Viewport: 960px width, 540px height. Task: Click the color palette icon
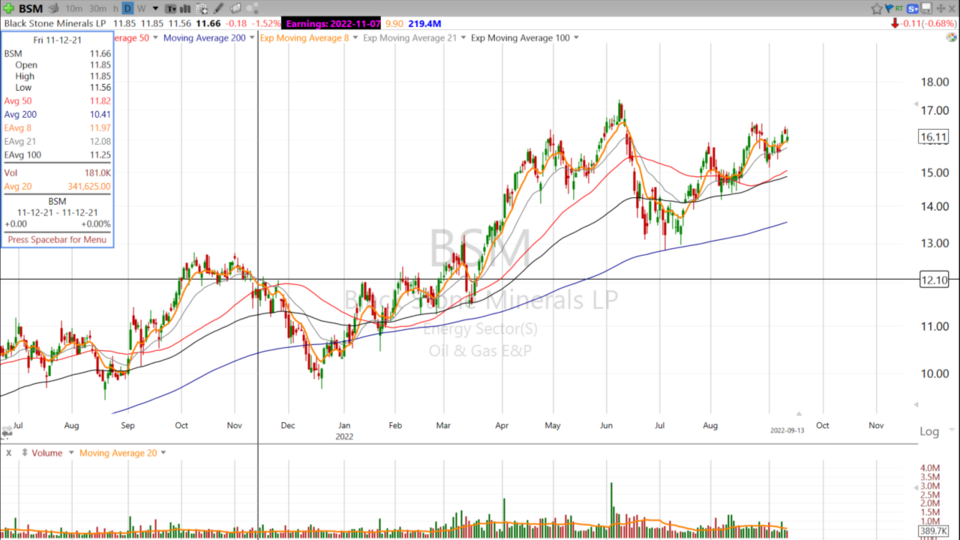tap(951, 38)
